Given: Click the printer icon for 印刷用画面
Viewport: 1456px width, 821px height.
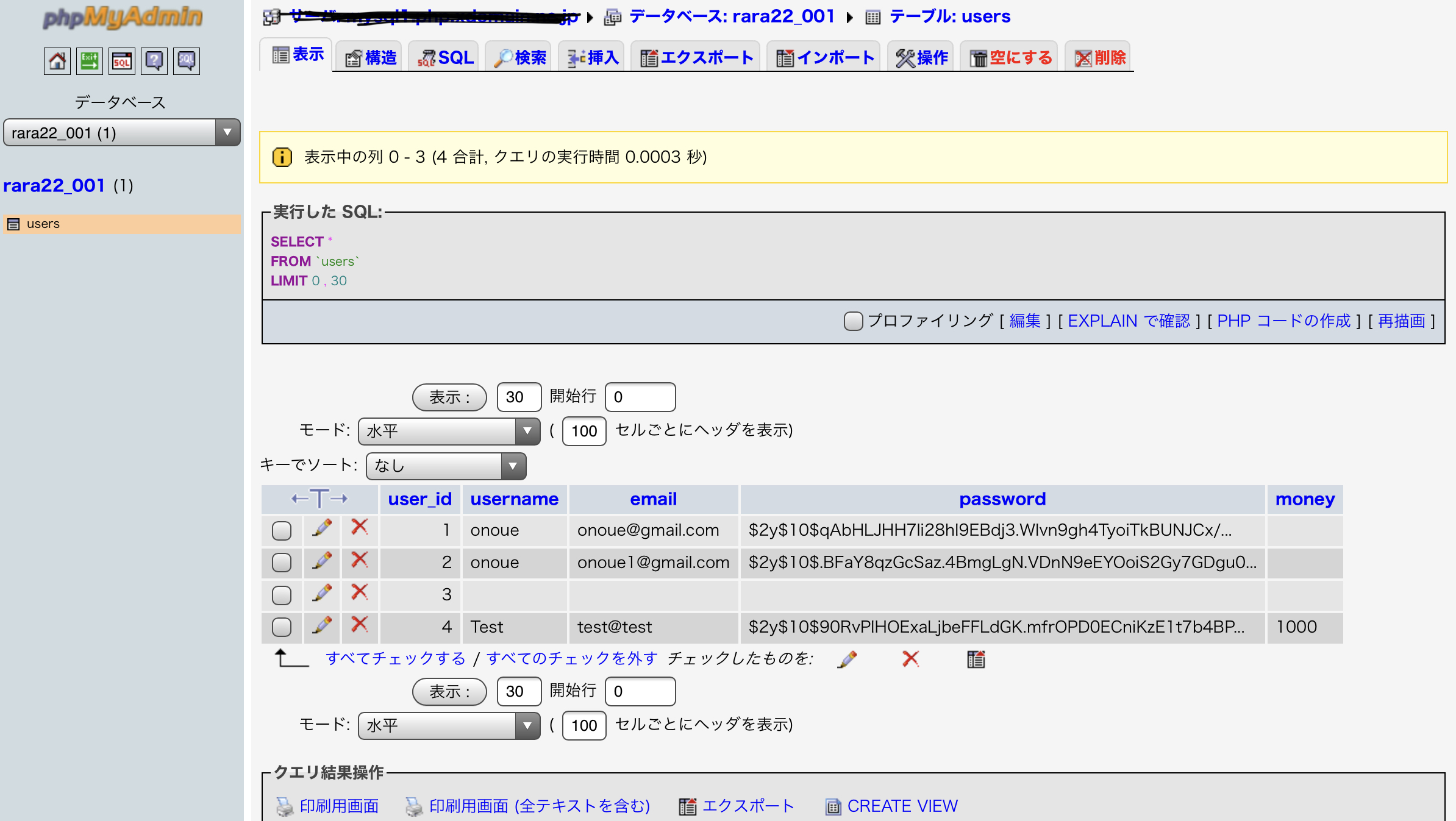Looking at the screenshot, I should tap(285, 806).
